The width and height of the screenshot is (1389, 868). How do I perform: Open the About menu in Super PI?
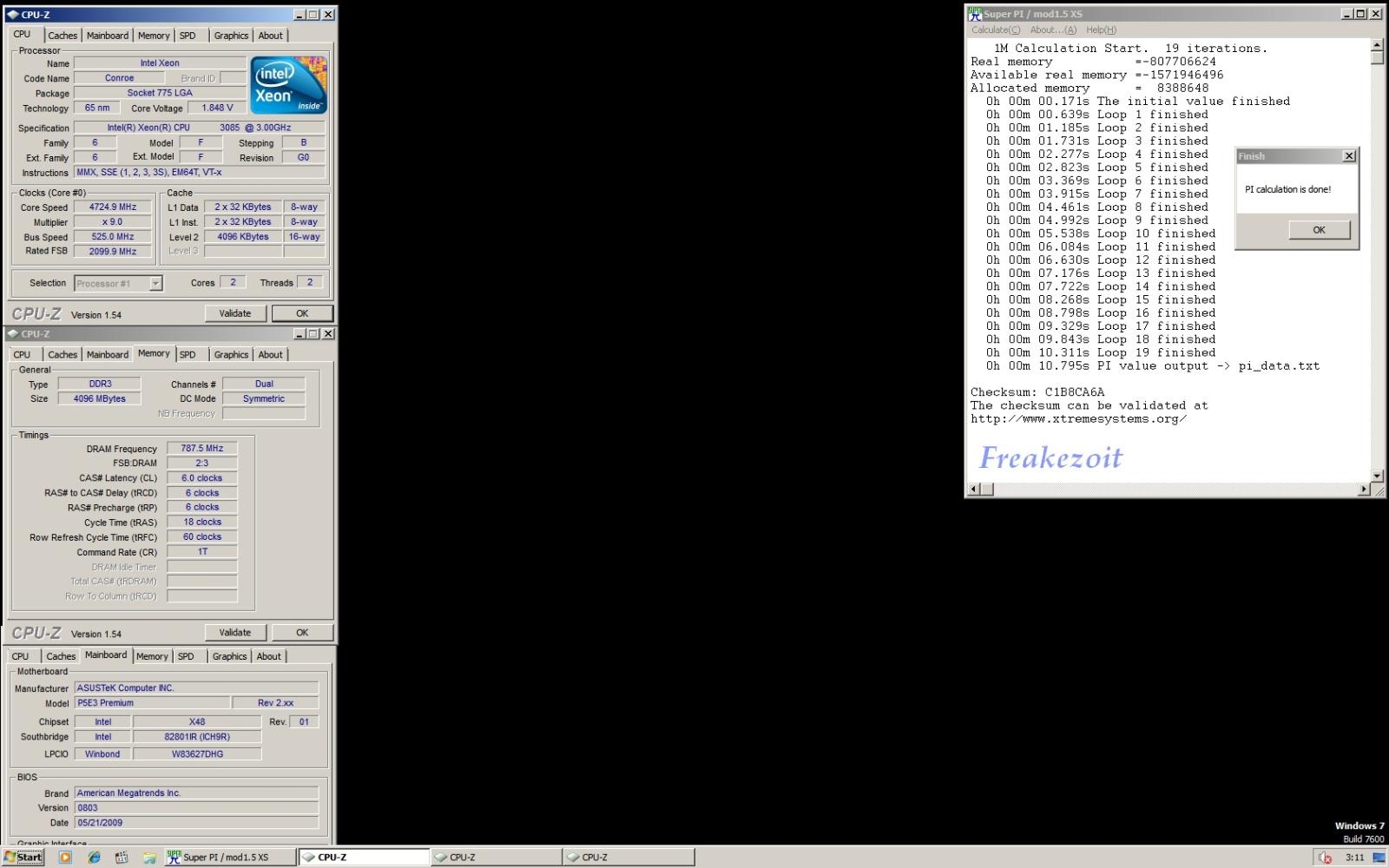click(1053, 30)
